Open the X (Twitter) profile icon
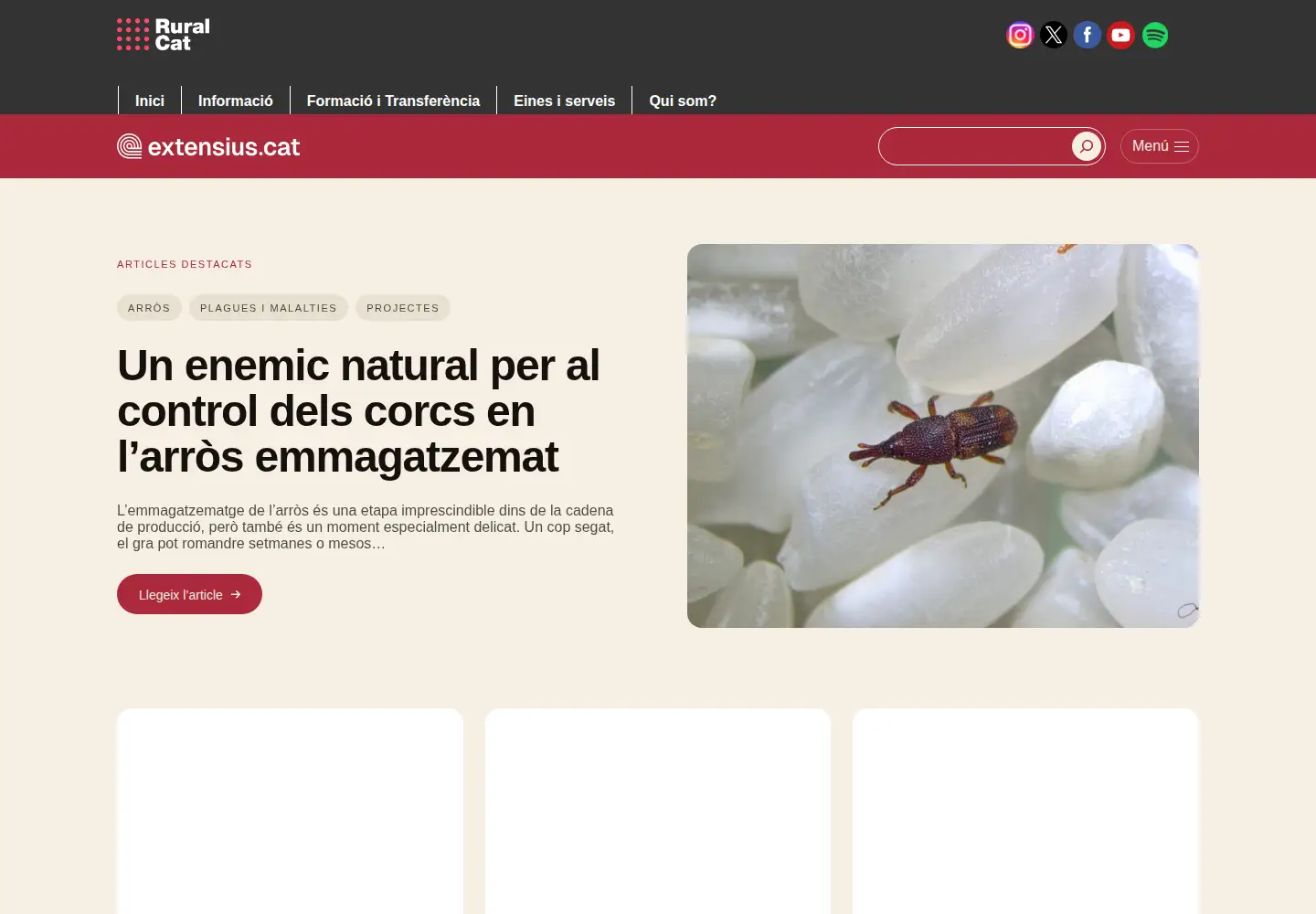This screenshot has width=1316, height=914. click(x=1054, y=35)
